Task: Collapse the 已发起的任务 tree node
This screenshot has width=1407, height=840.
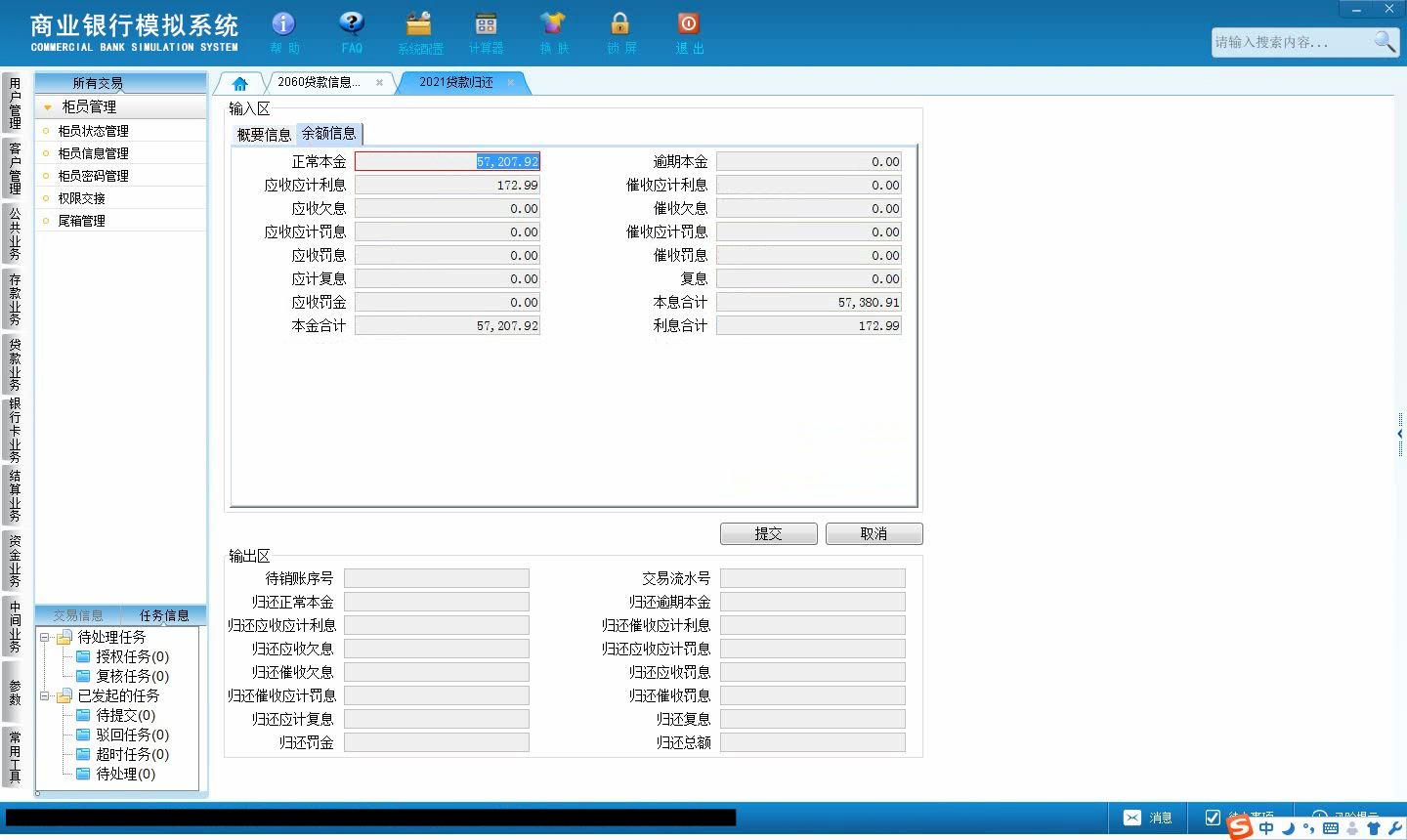Action: pos(45,695)
